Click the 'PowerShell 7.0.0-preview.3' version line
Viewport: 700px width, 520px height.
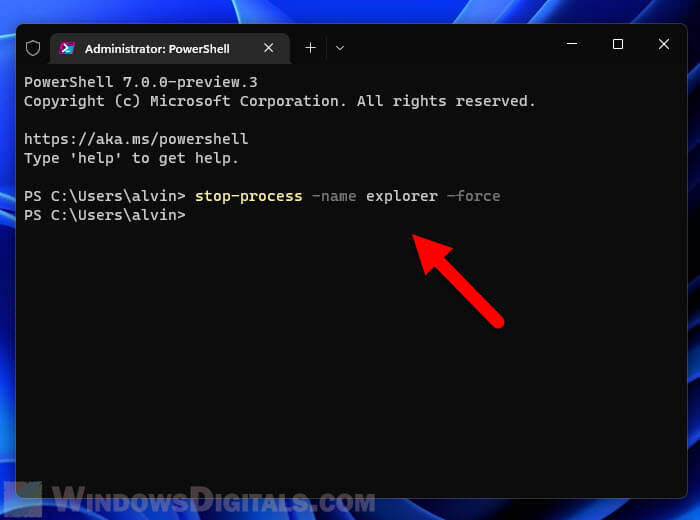141,82
